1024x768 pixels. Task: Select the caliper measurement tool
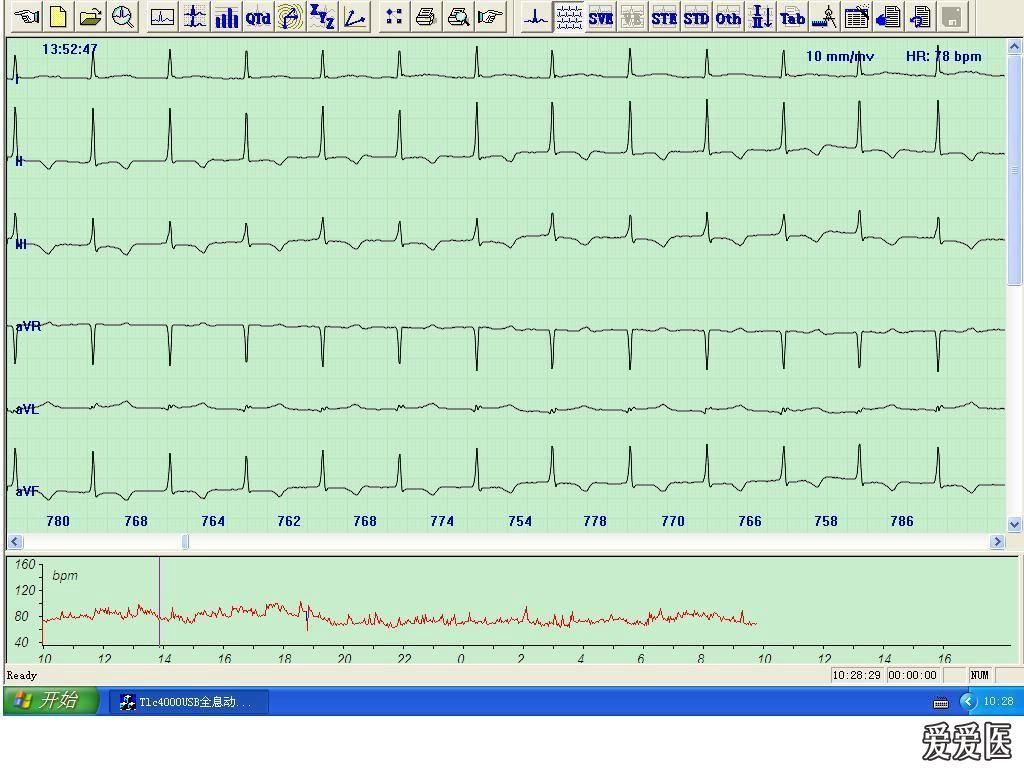(824, 17)
